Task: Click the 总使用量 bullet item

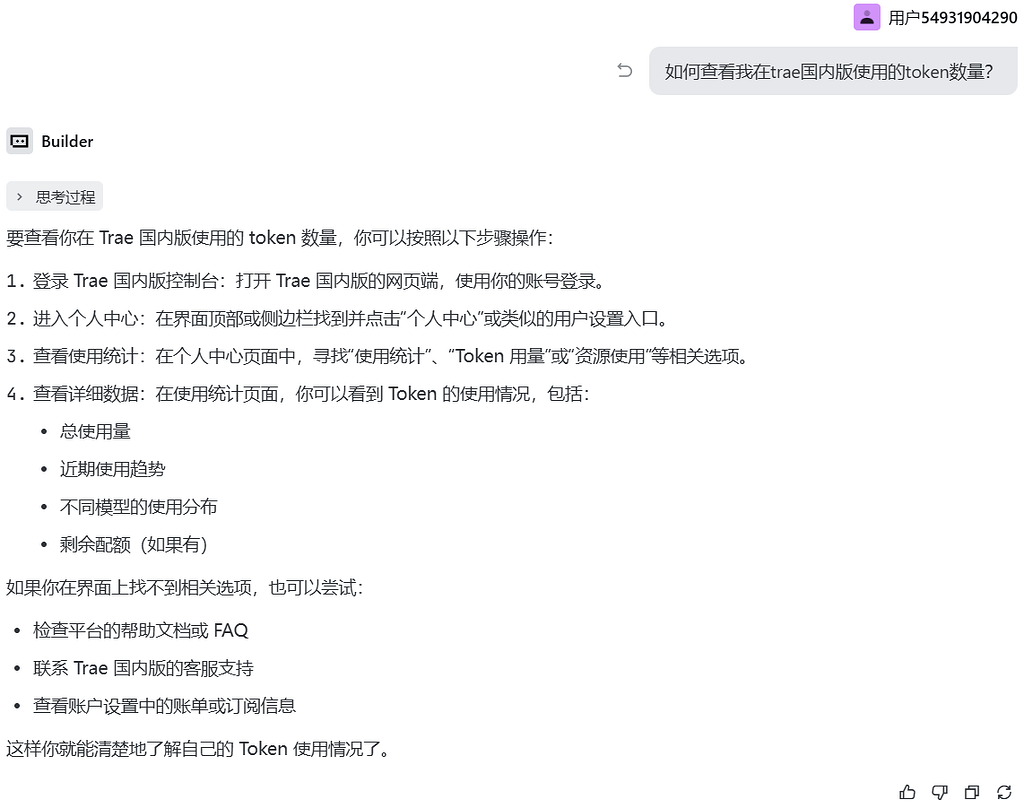Action: click(95, 432)
